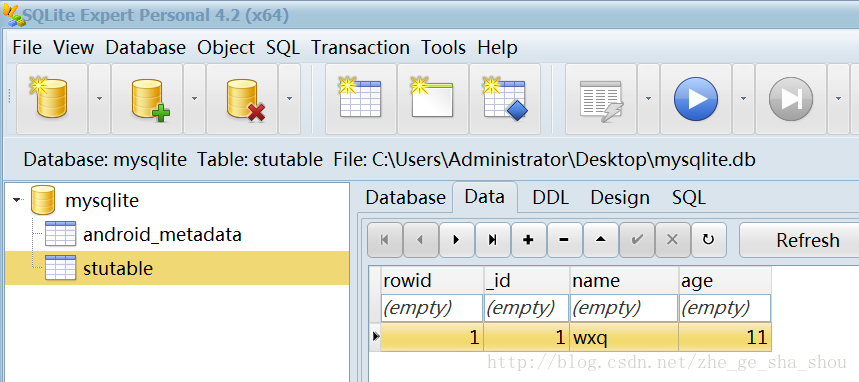This screenshot has height=382, width=859.
Task: Select the age cell containing 11
Action: click(725, 337)
